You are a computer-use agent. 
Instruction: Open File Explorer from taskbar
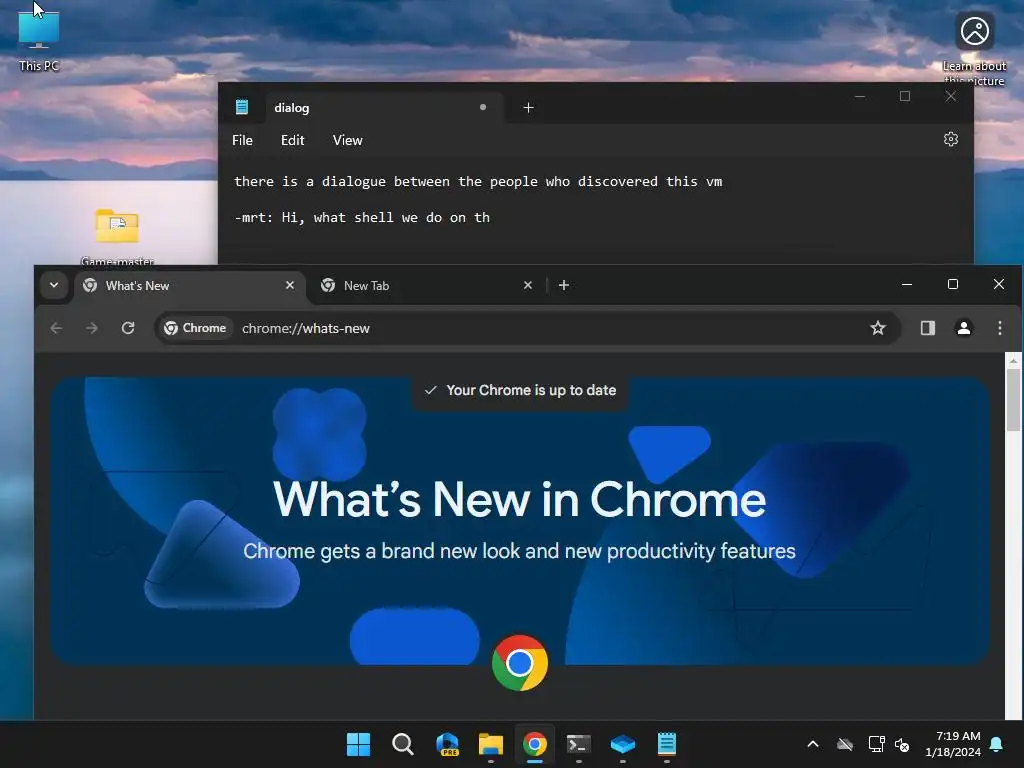[x=490, y=744]
